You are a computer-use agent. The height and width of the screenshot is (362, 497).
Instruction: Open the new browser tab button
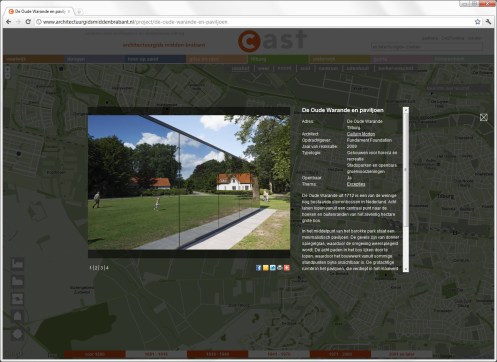pos(79,12)
